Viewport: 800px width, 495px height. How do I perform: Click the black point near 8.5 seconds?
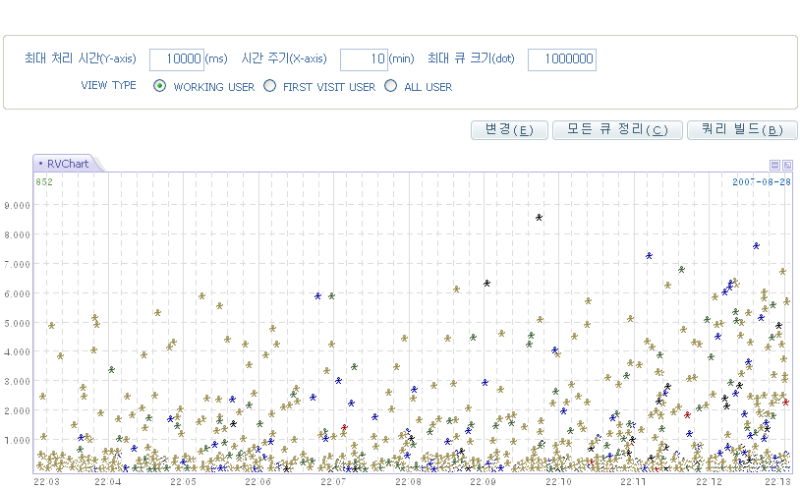tap(539, 217)
